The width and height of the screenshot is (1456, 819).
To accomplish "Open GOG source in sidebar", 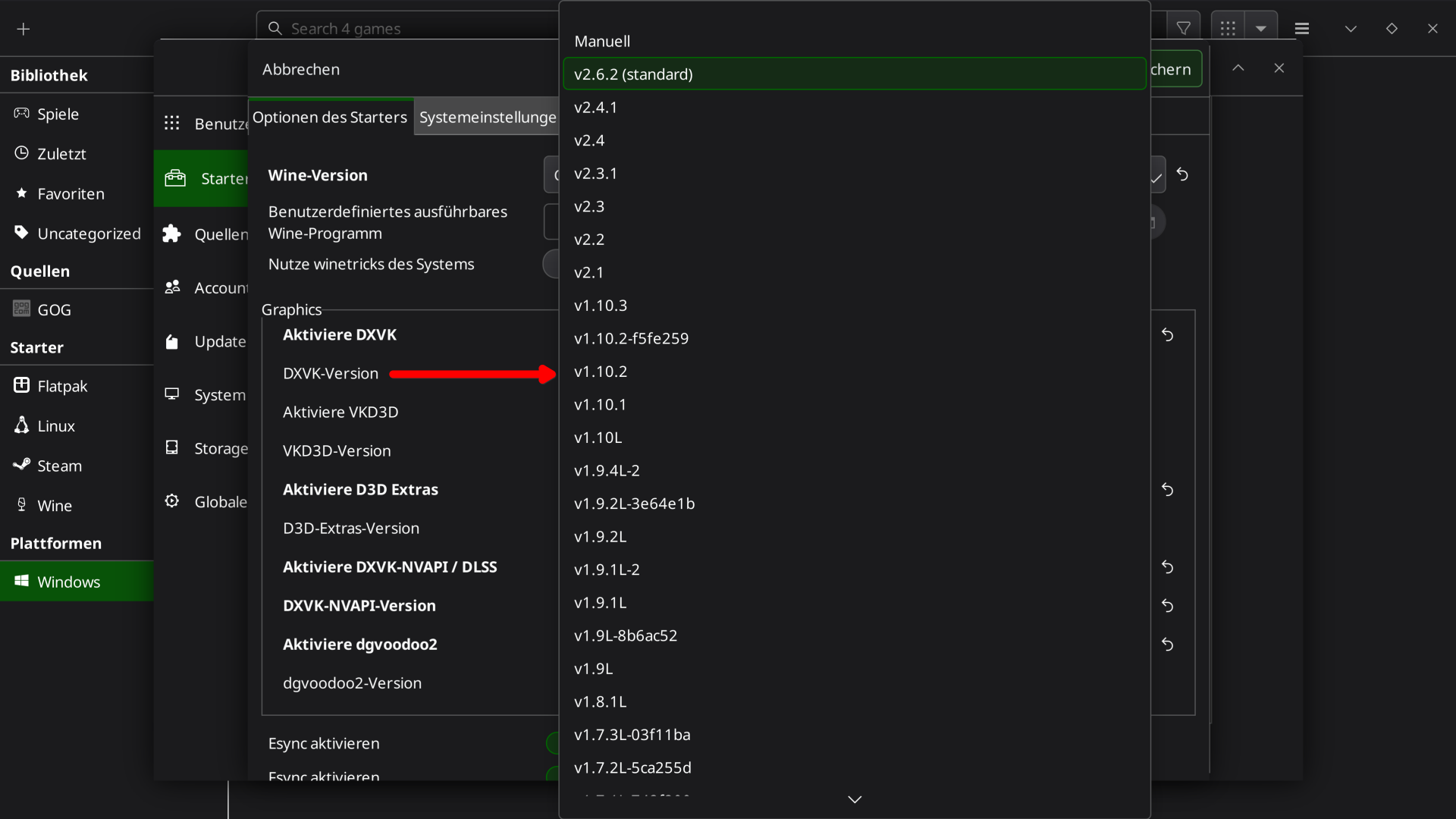I will click(x=54, y=309).
